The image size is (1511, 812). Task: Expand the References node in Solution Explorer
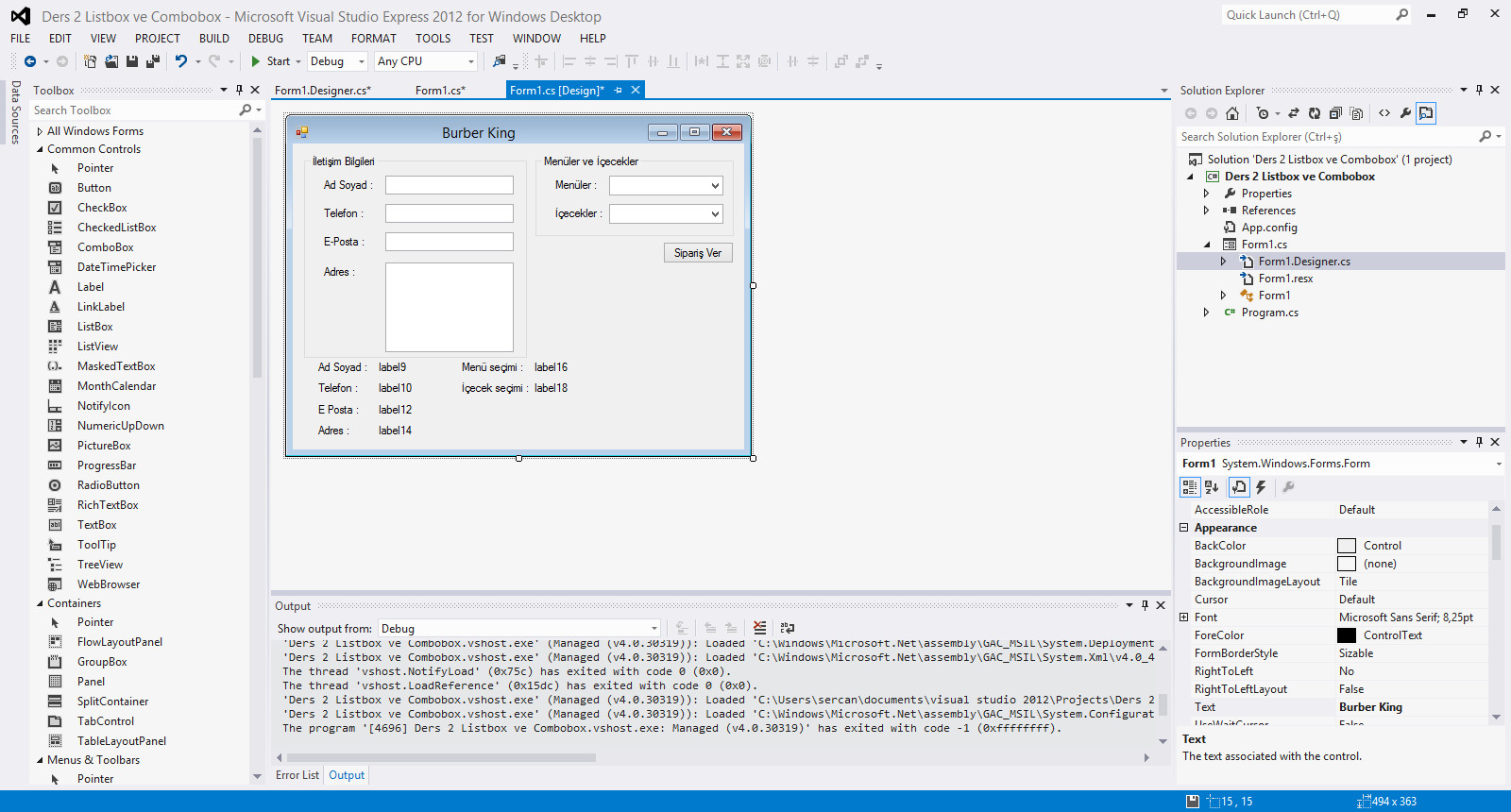1206,211
